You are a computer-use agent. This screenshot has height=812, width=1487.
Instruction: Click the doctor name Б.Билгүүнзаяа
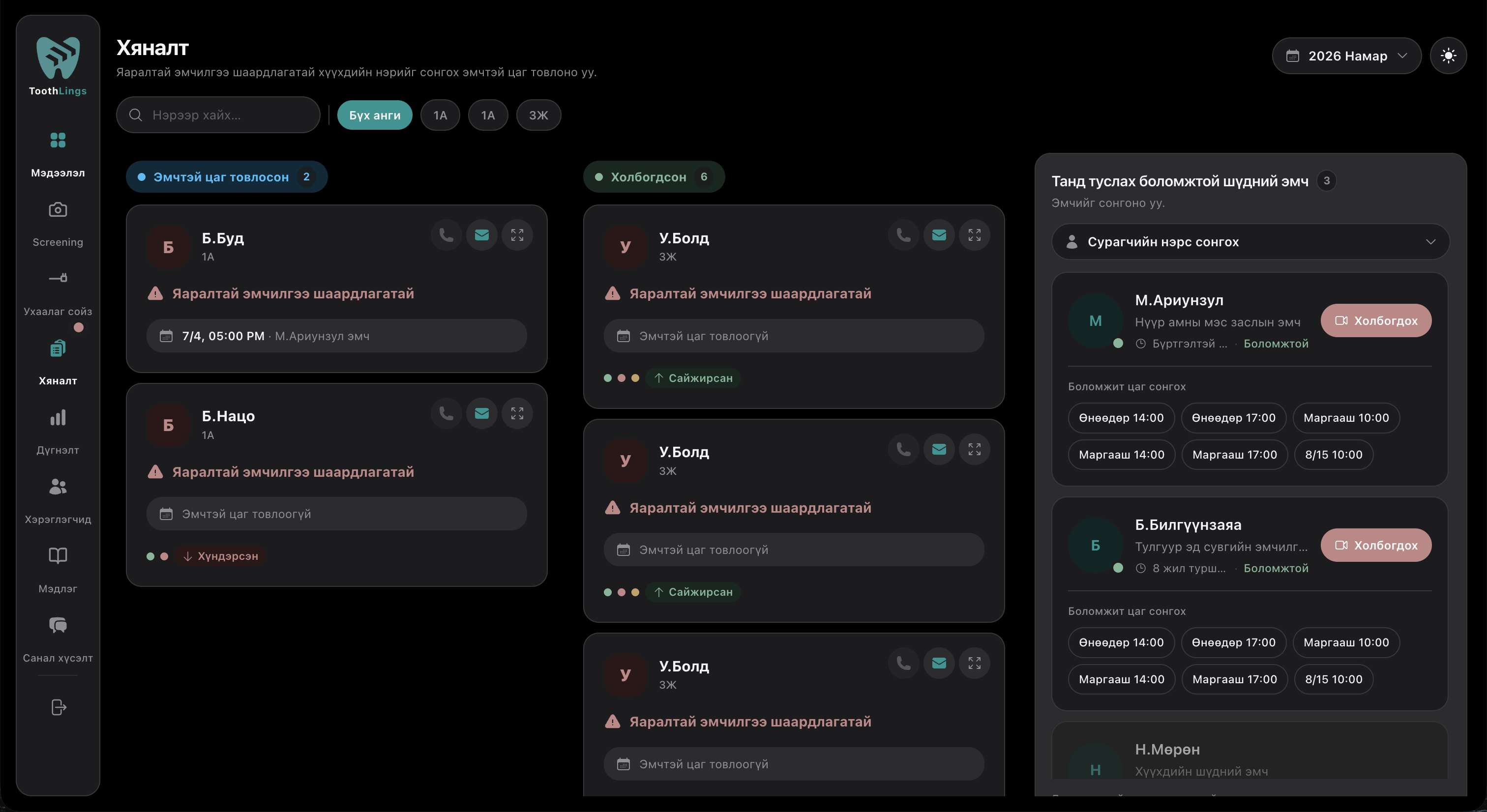1188,524
